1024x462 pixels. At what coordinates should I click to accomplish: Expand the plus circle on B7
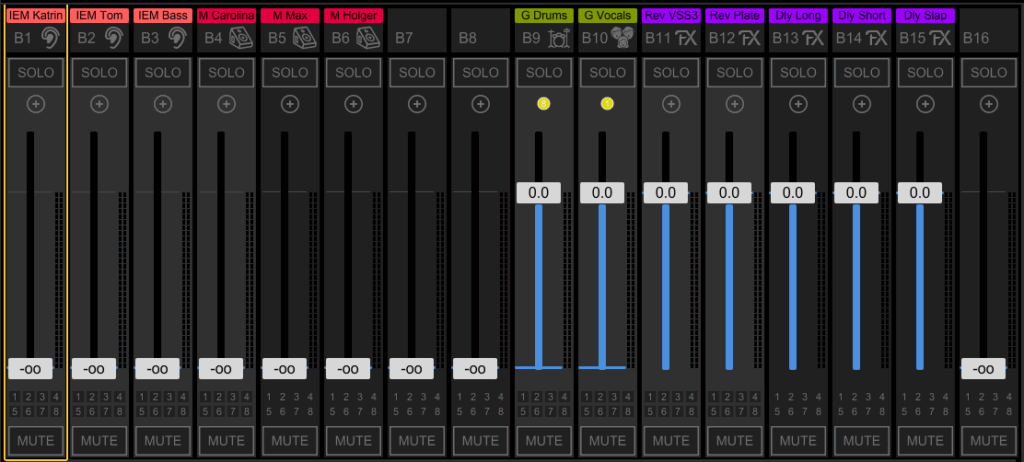(417, 103)
